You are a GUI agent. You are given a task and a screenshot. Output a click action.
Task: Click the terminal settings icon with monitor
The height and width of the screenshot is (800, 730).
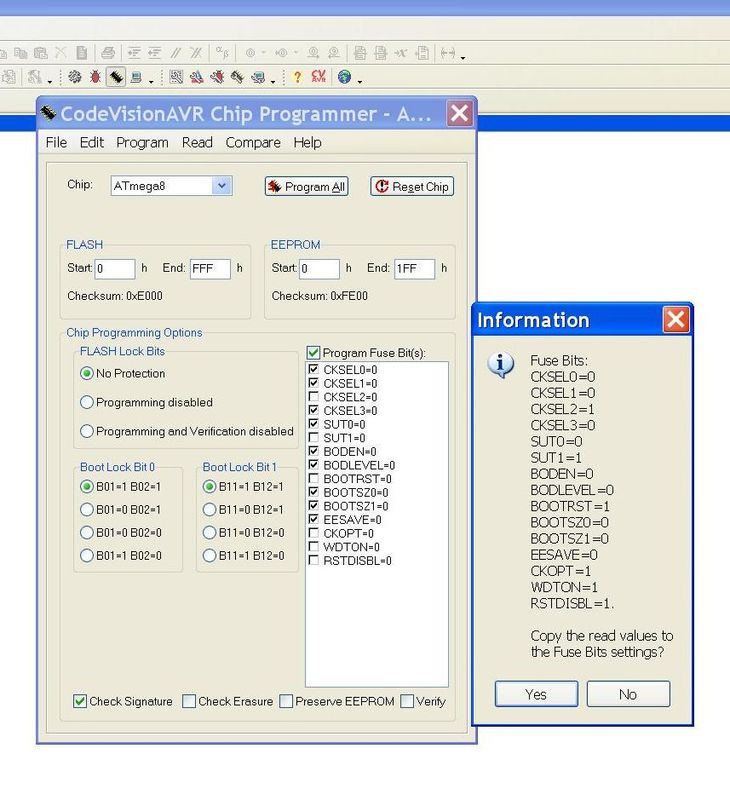click(x=258, y=77)
